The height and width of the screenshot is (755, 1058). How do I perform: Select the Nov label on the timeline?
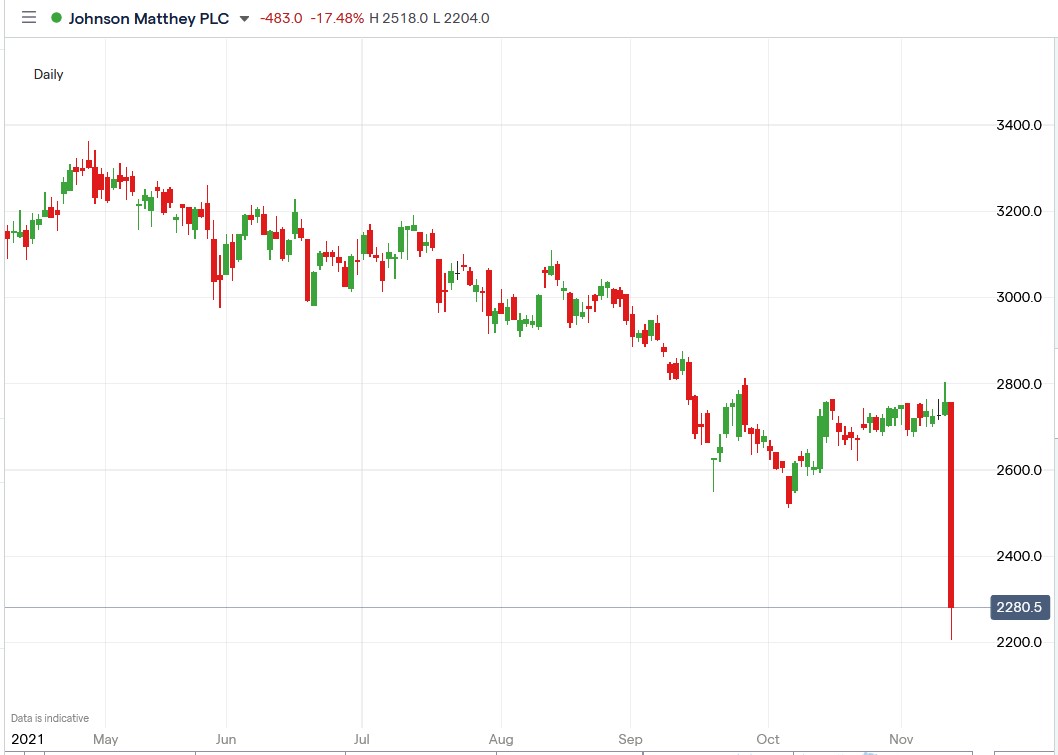pos(900,739)
